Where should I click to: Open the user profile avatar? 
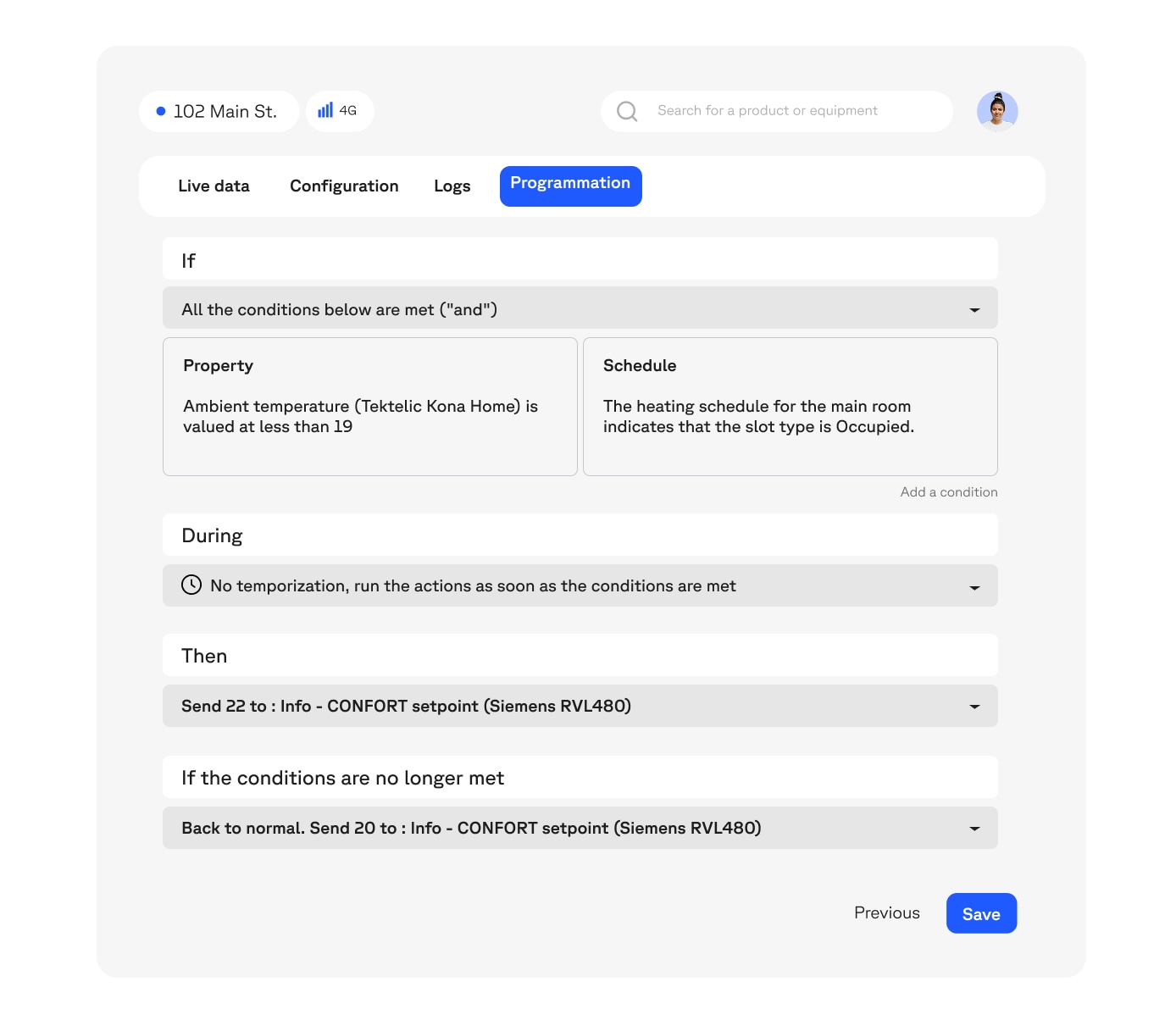point(997,111)
